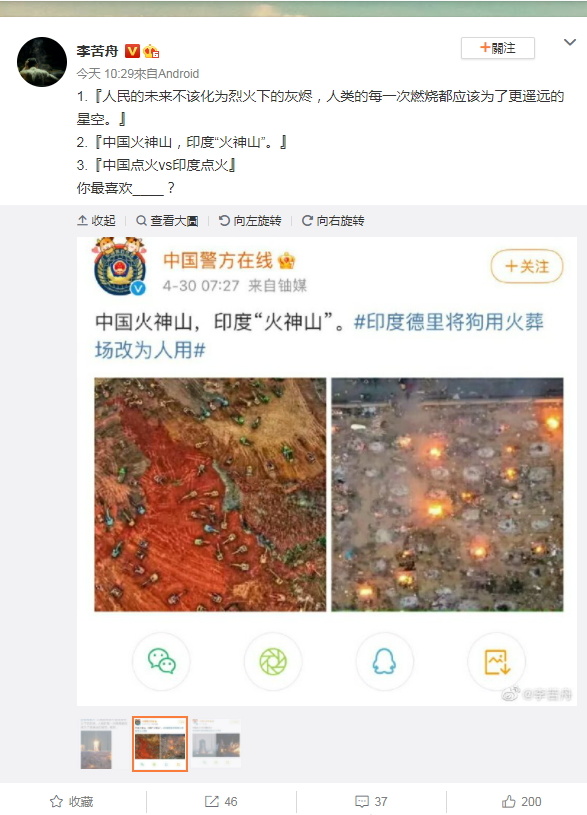Screen dimensions: 587x815
Task: Open comments via the icon showing 37
Action: (x=371, y=801)
